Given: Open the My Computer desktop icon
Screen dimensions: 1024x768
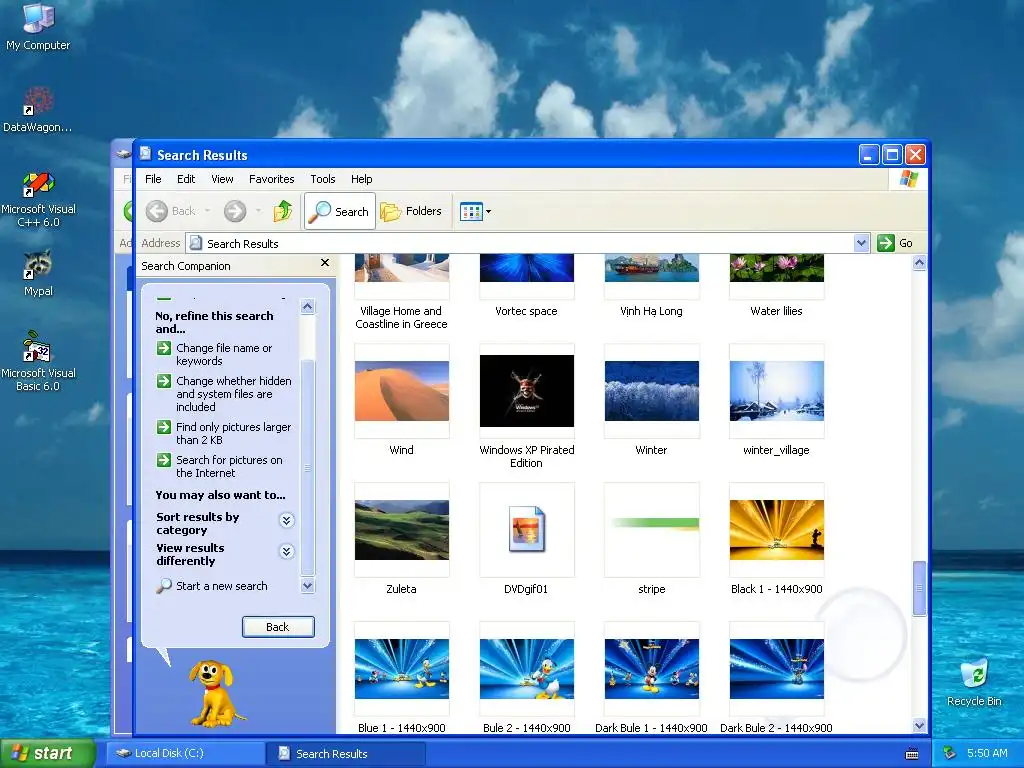Looking at the screenshot, I should click(x=38, y=26).
